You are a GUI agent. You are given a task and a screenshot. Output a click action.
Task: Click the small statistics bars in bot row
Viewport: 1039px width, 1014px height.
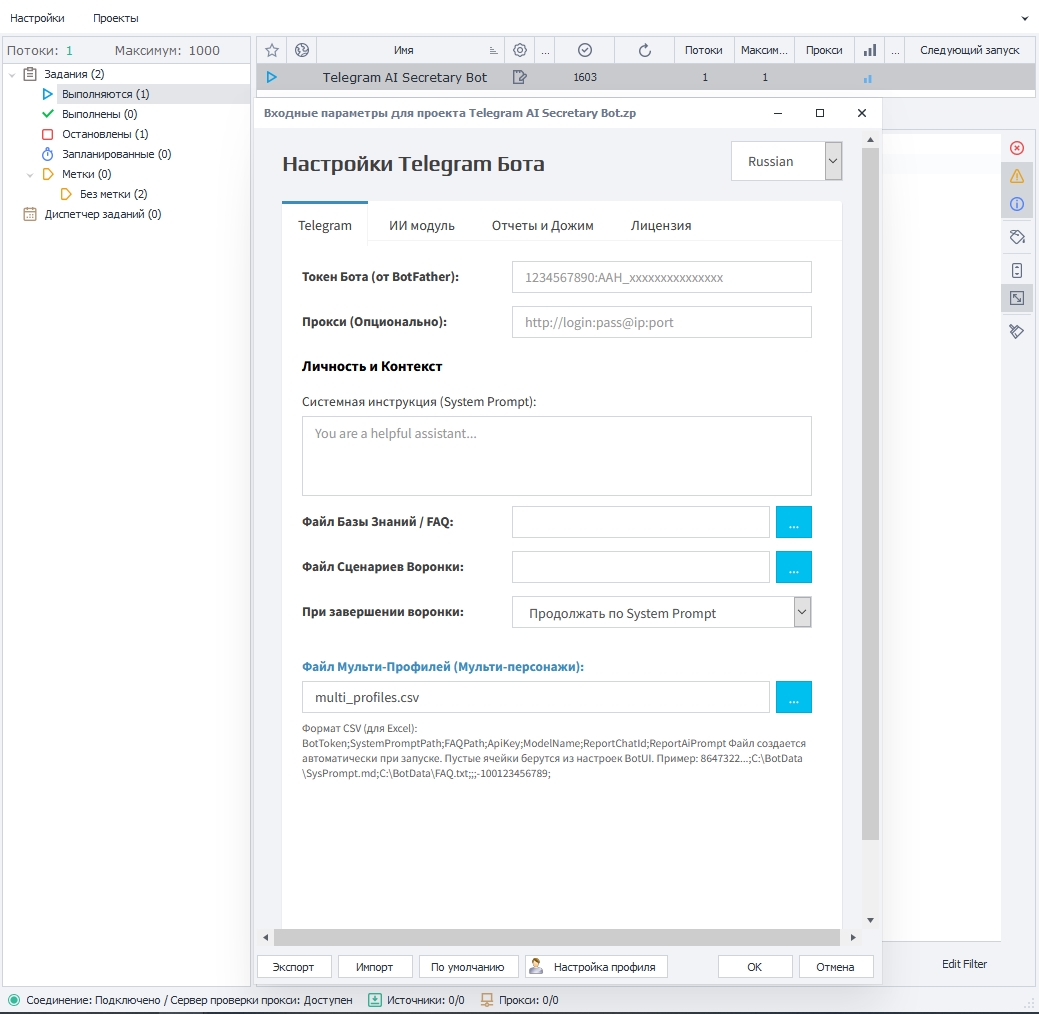[868, 79]
